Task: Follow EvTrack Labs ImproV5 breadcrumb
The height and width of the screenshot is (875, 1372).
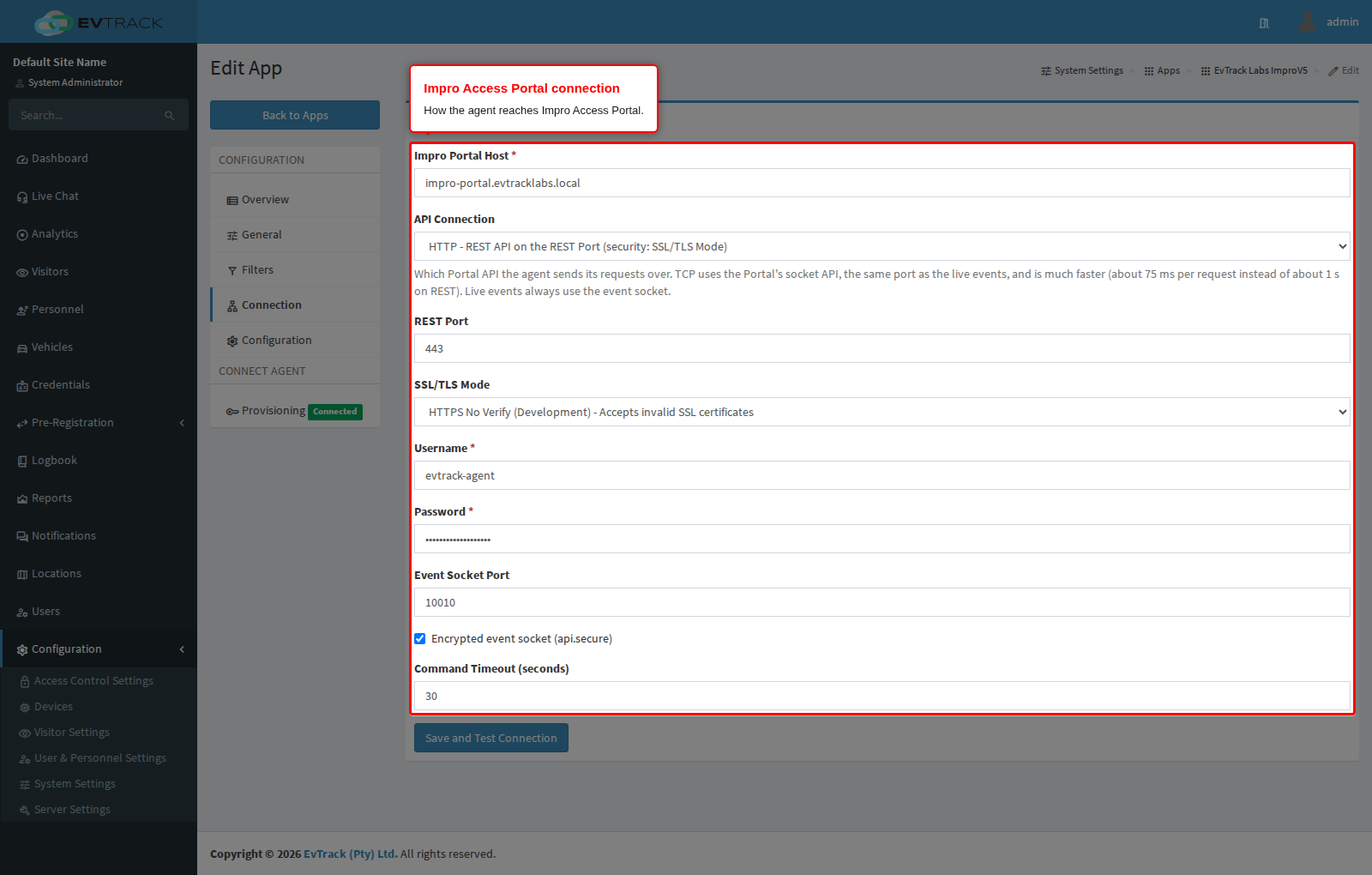Action: (1255, 70)
